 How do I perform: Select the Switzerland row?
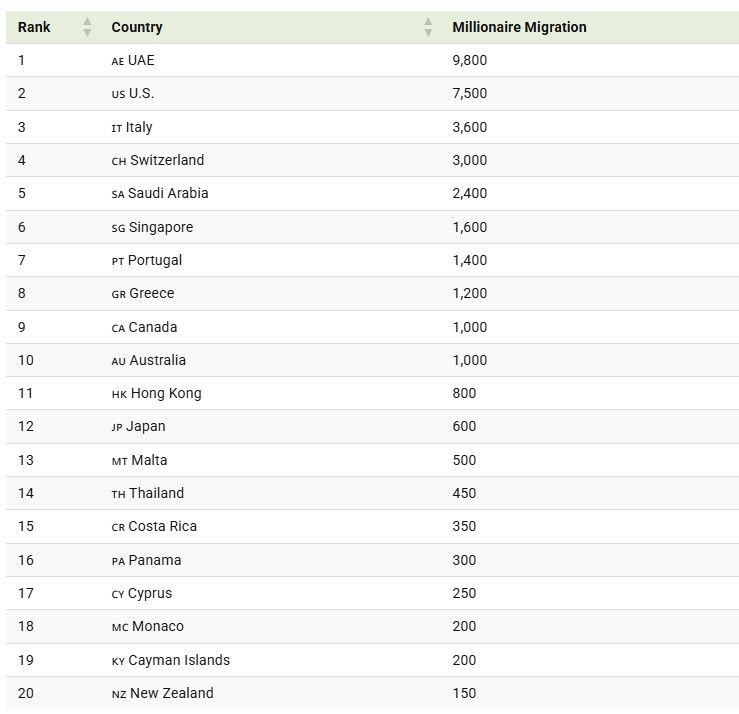[x=372, y=160]
